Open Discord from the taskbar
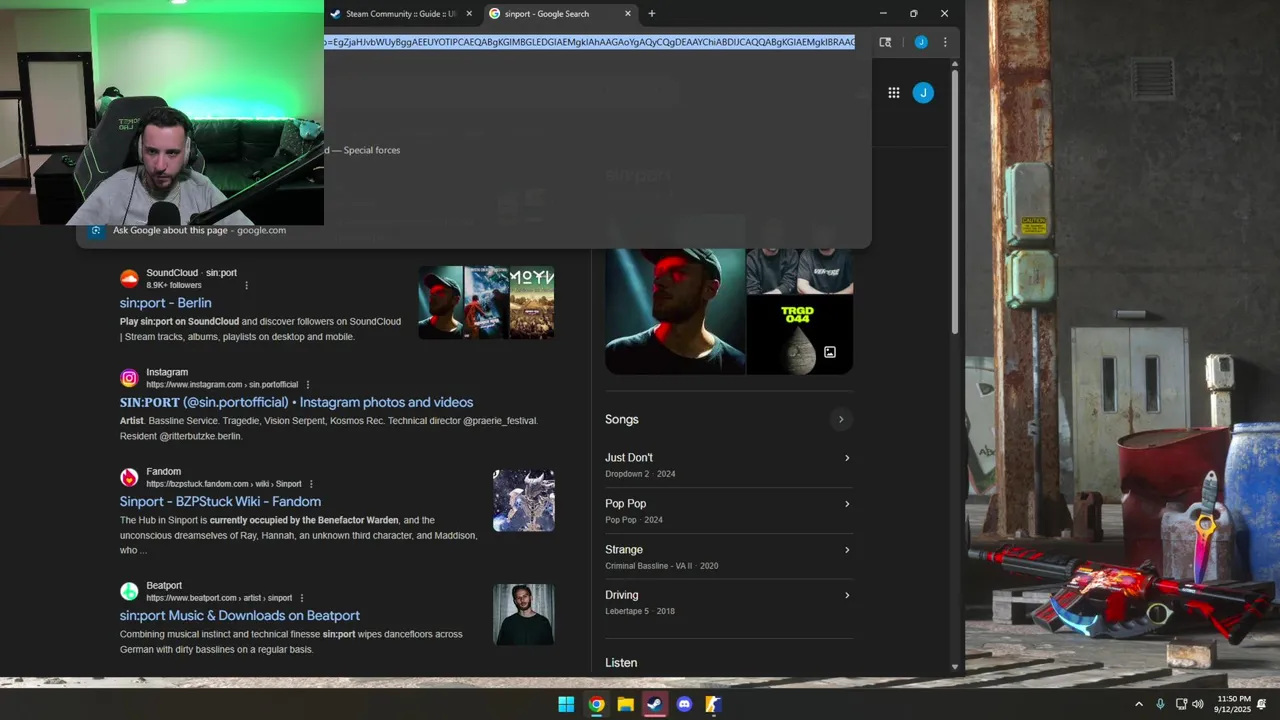Image resolution: width=1280 pixels, height=720 pixels. [x=684, y=704]
